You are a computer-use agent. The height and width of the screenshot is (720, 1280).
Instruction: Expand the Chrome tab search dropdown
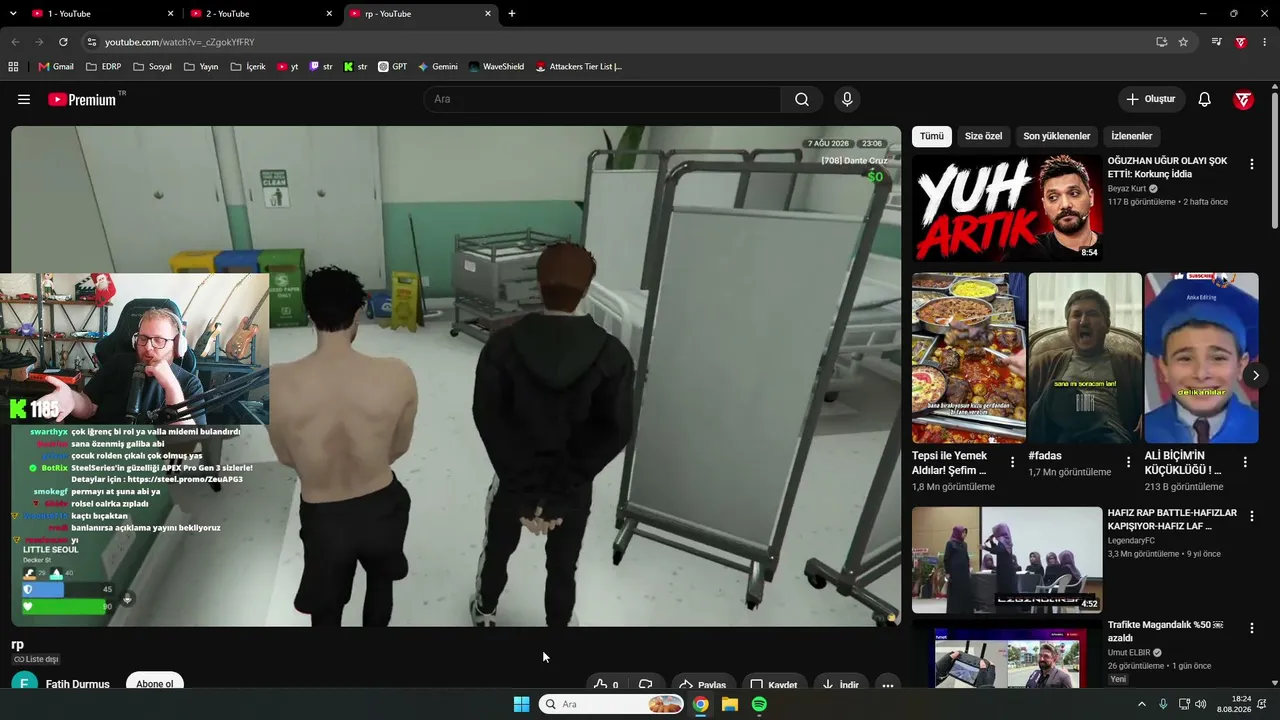point(14,14)
